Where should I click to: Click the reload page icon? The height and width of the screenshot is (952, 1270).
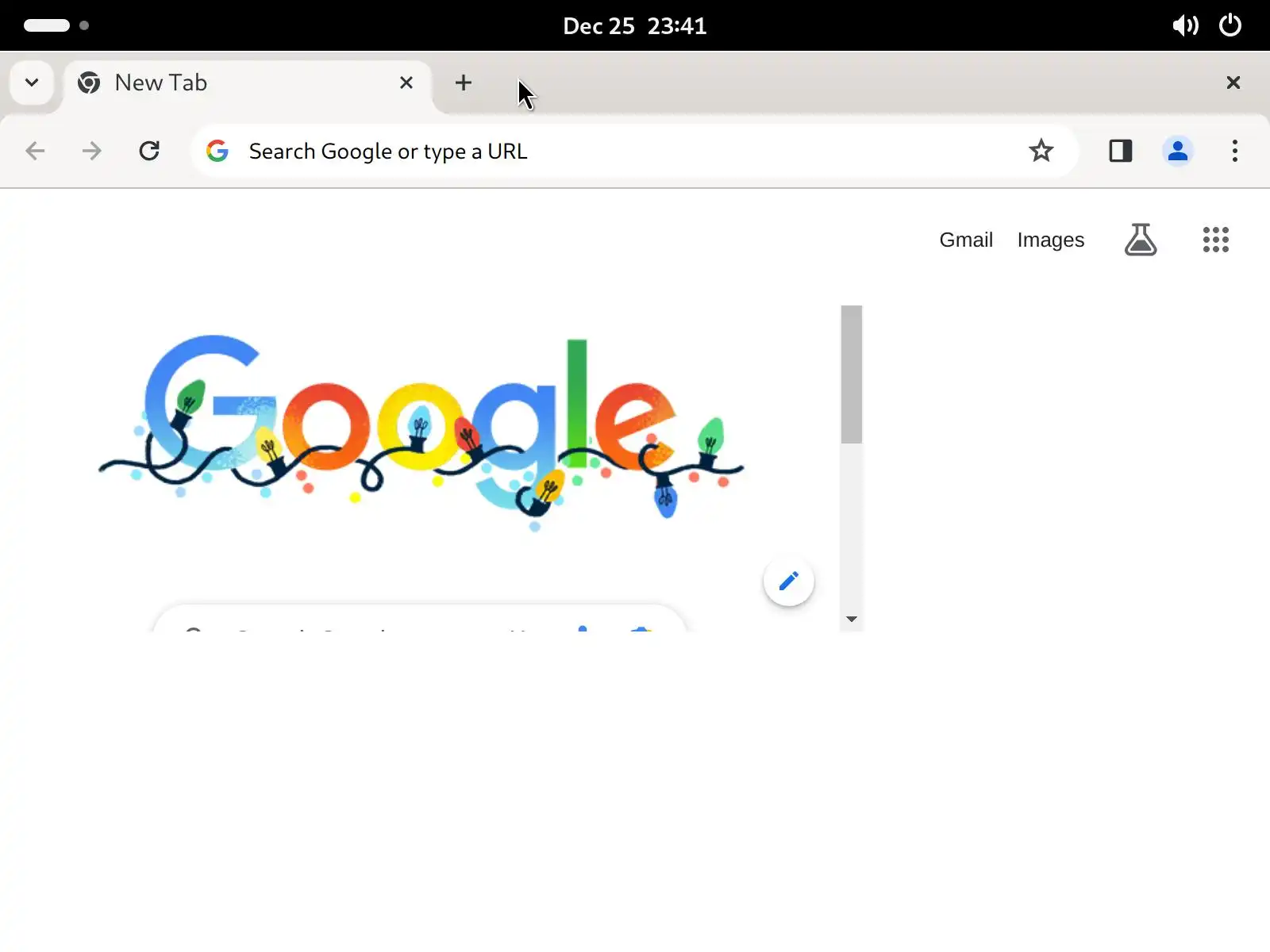[x=149, y=151]
